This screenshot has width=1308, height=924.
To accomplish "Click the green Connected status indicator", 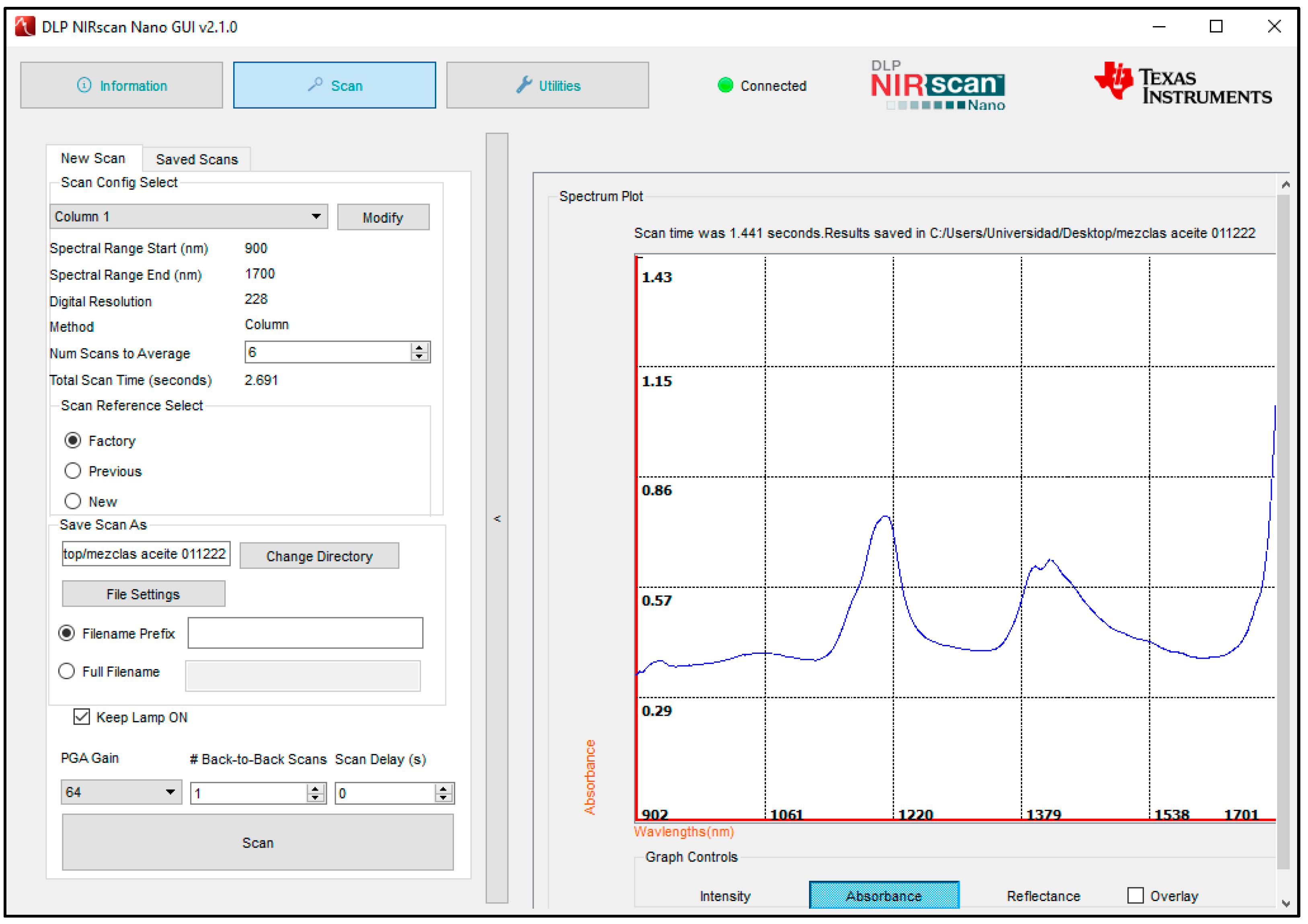I will click(725, 86).
